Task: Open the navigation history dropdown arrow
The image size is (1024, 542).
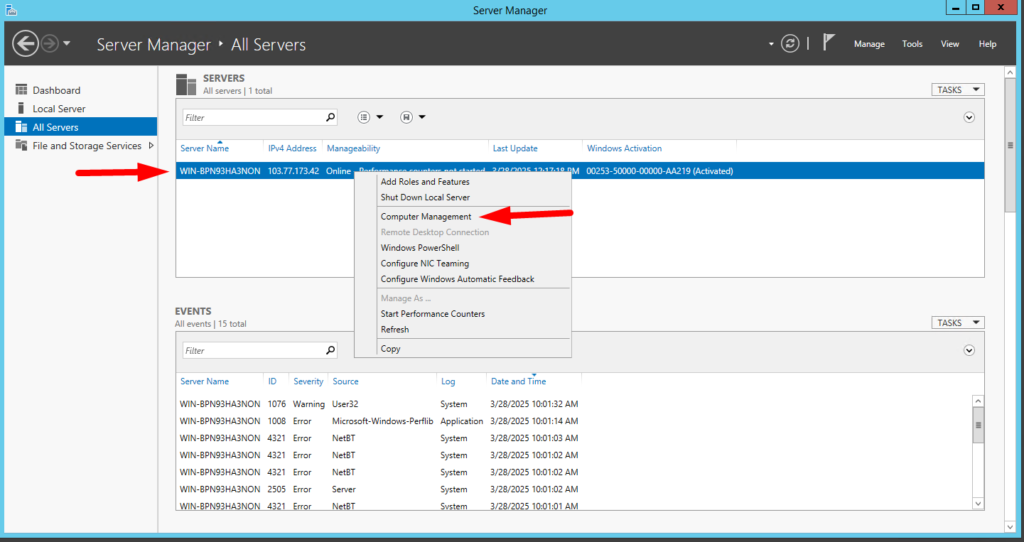Action: [67, 44]
